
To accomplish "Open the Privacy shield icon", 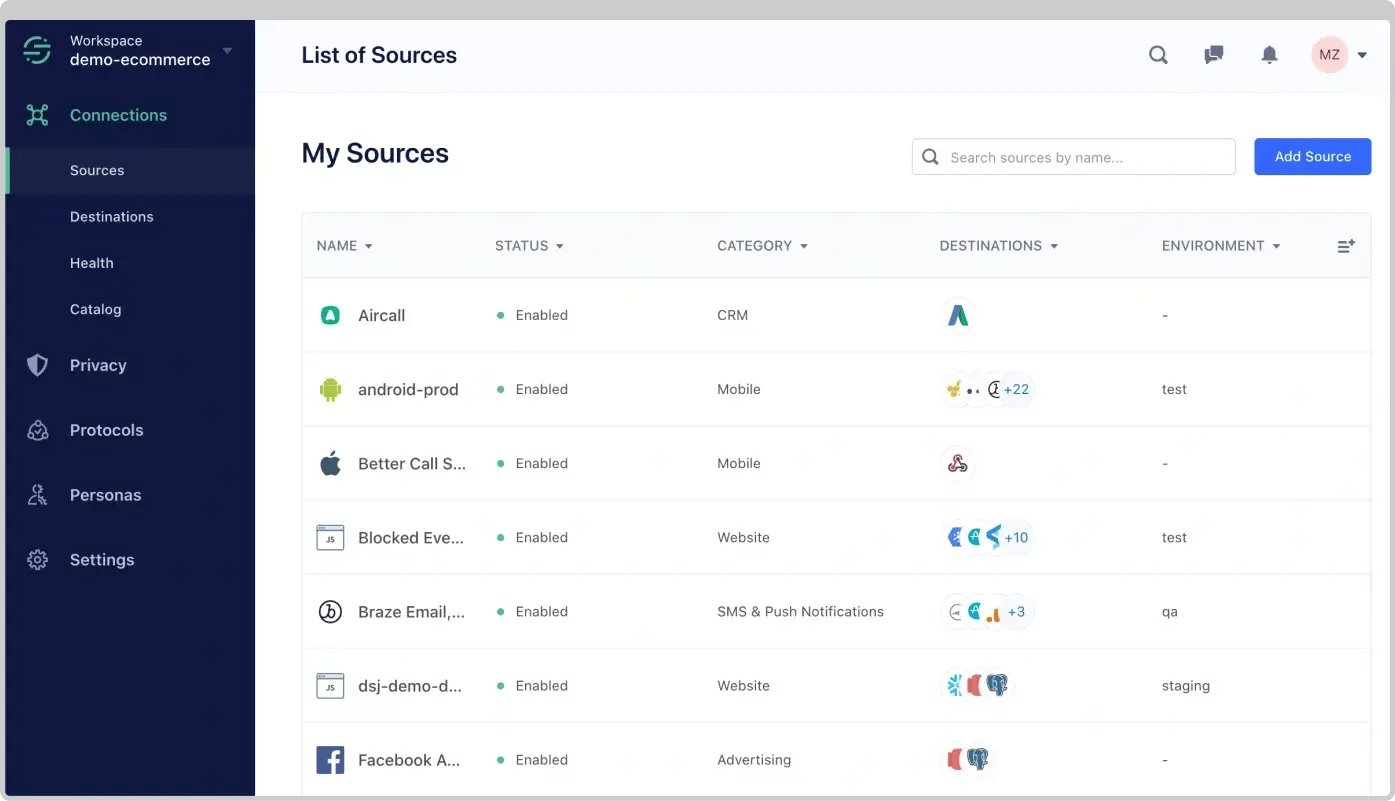I will tap(37, 365).
